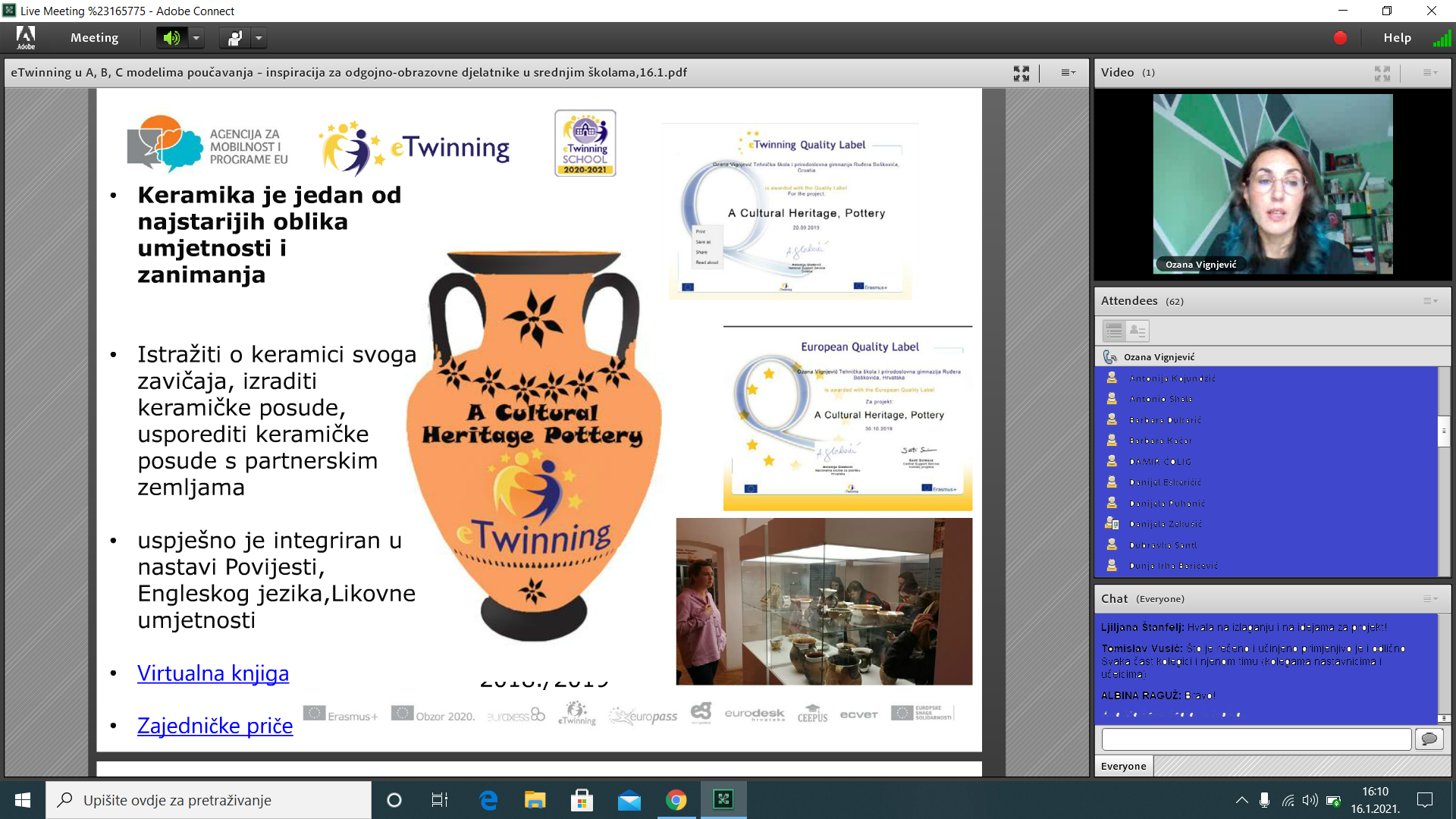Click the phone icon beside Ozana Vignjević

click(x=1110, y=357)
